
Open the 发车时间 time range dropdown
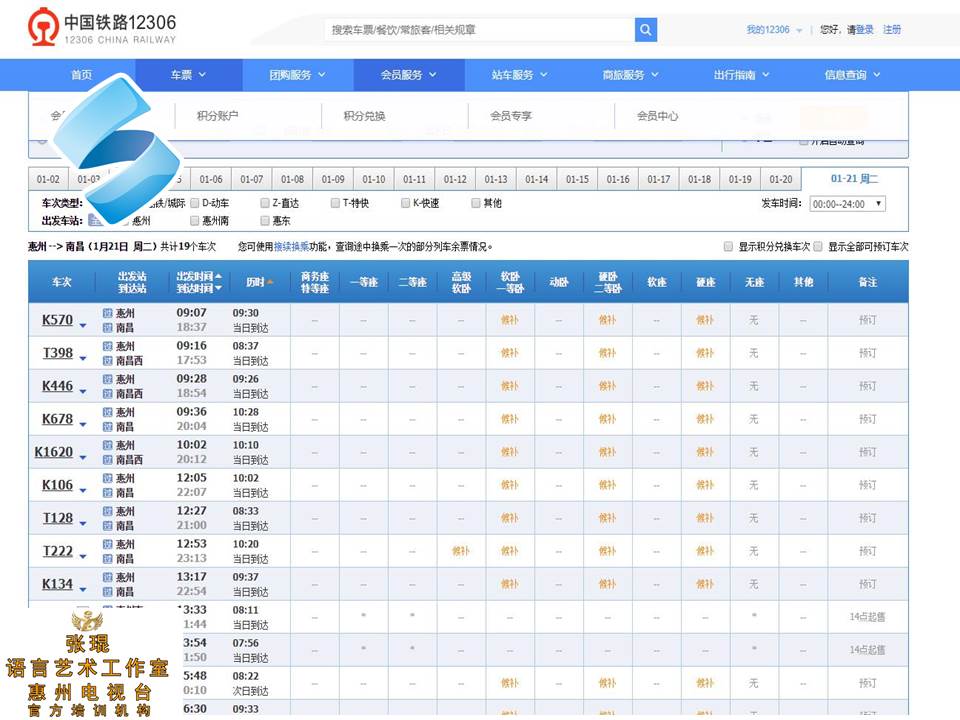(847, 204)
